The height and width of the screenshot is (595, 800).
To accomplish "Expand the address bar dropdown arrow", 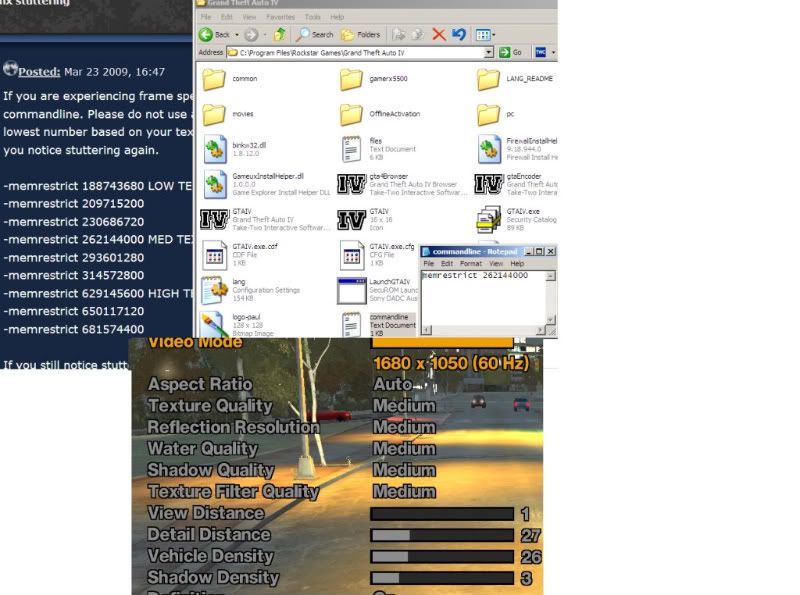I will point(488,52).
